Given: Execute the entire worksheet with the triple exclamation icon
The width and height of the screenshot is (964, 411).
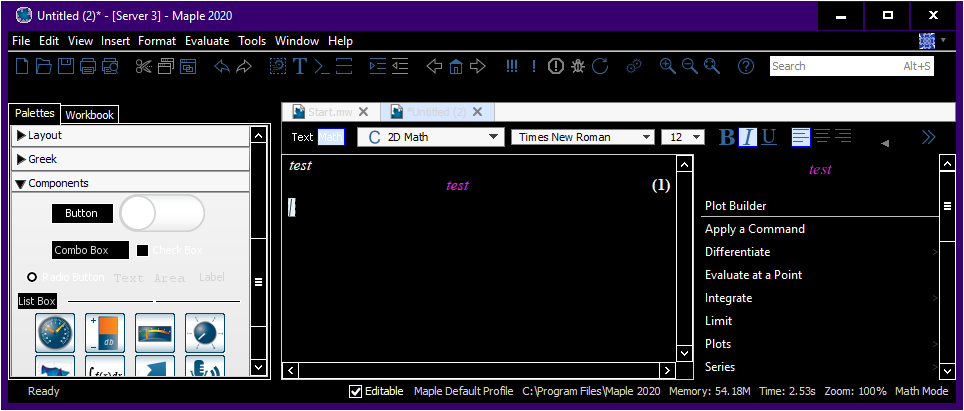Looking at the screenshot, I should click(x=512, y=66).
